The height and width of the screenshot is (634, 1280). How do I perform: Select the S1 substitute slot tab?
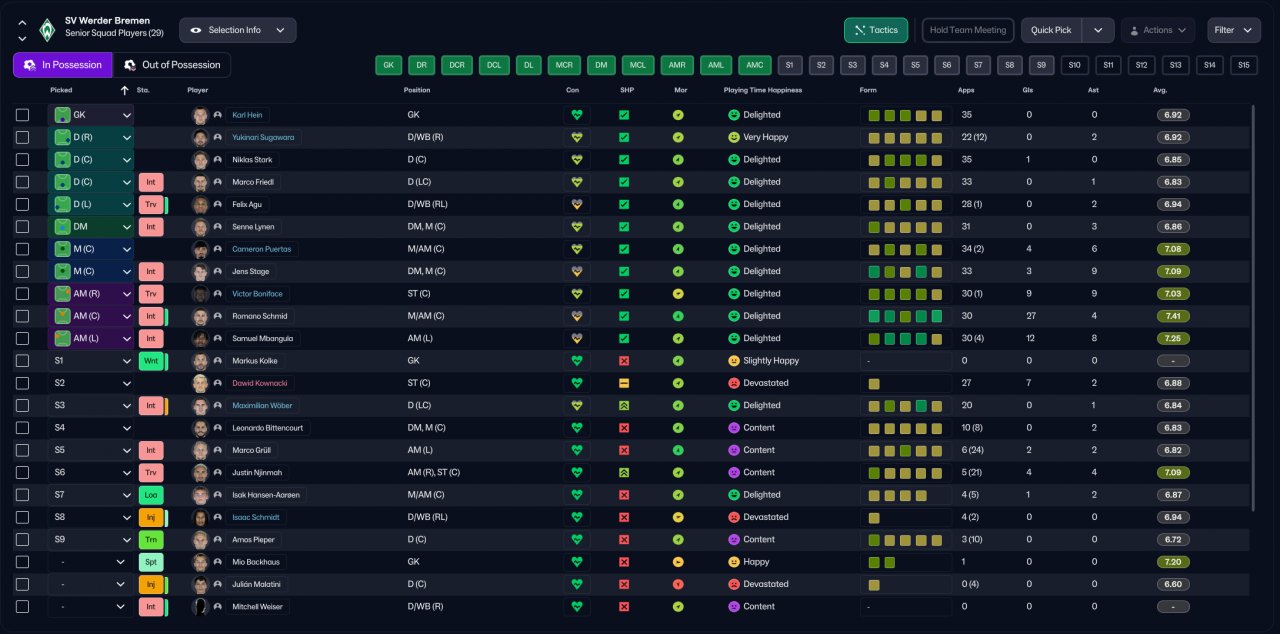coord(789,65)
